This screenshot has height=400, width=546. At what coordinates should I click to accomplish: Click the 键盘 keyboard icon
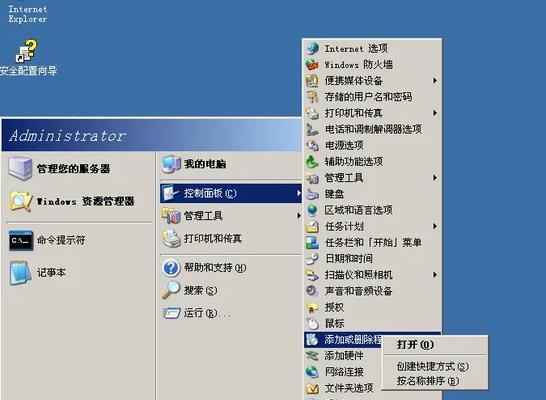click(312, 194)
